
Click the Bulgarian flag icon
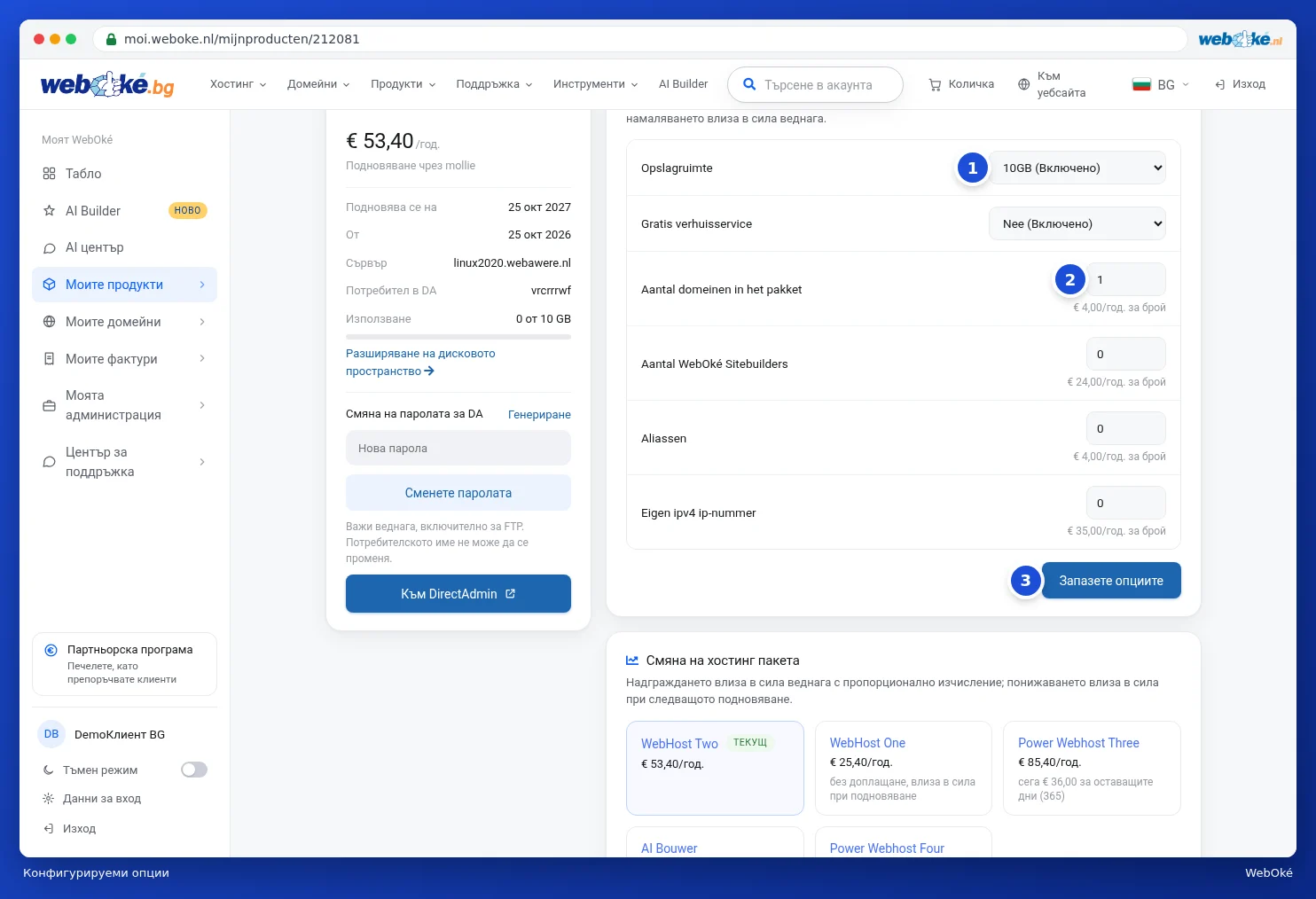(x=1141, y=85)
